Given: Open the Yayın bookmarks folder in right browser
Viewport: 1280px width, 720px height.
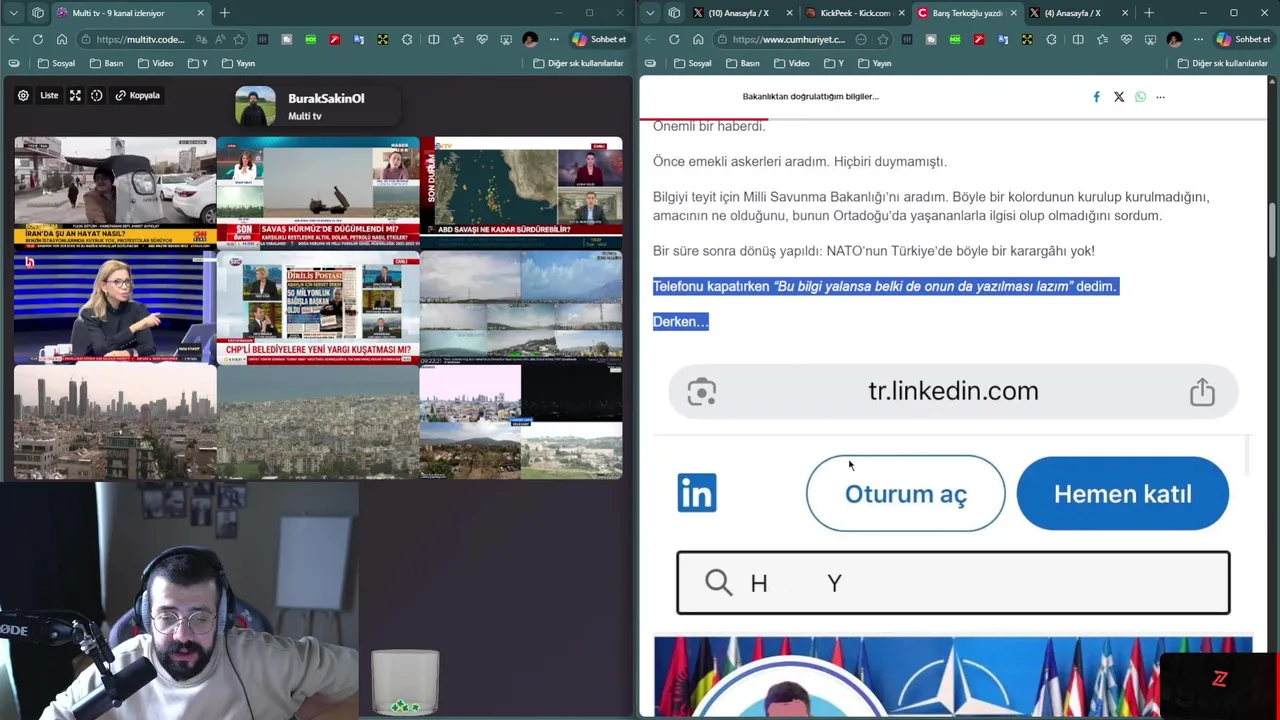Looking at the screenshot, I should point(873,63).
